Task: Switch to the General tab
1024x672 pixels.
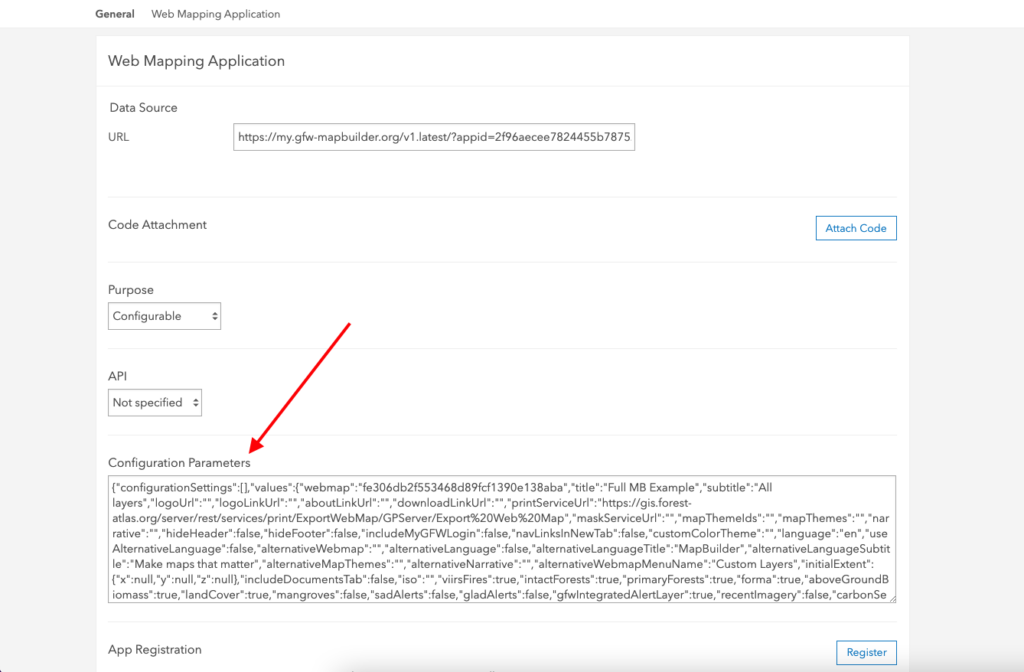Action: (114, 13)
